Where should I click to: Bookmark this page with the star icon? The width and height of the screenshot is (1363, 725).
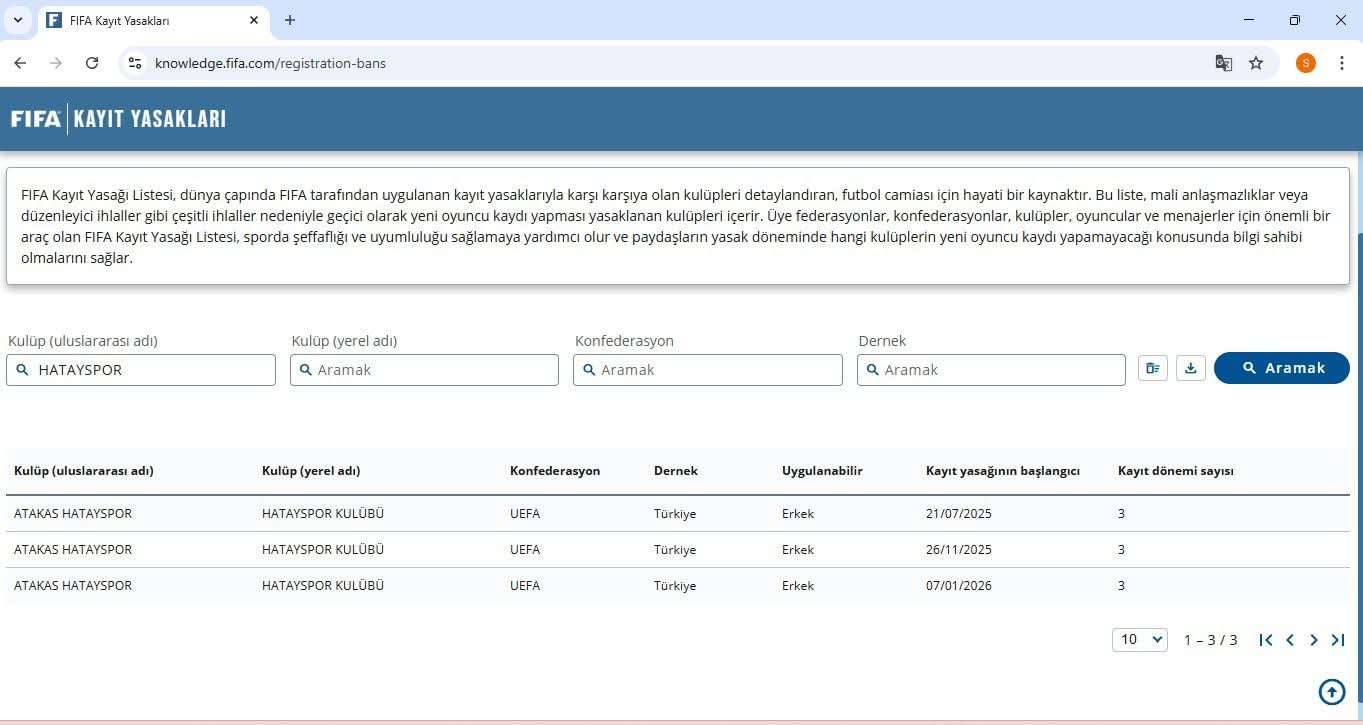1256,63
